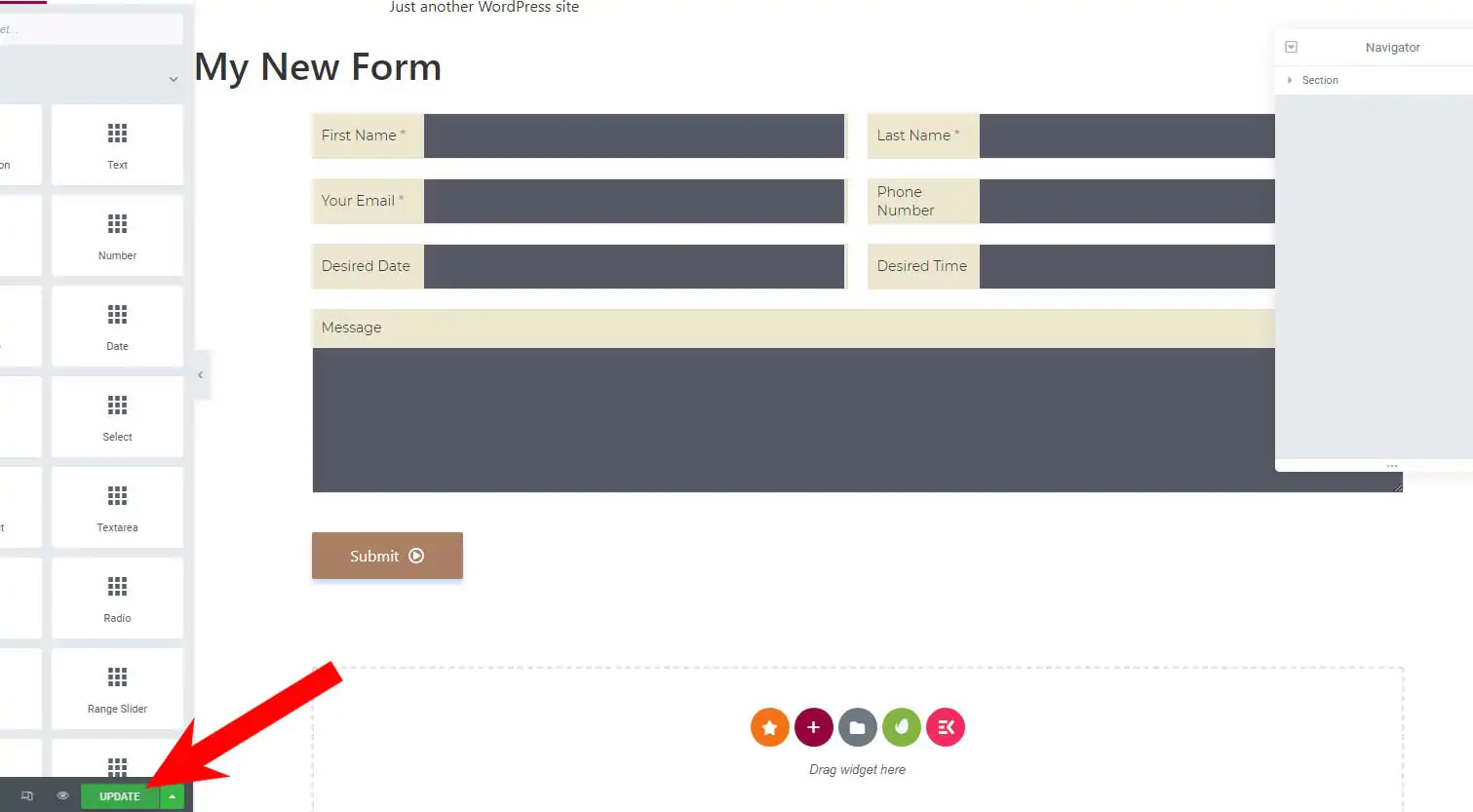Collapse the widget panel with side arrow

[x=200, y=374]
